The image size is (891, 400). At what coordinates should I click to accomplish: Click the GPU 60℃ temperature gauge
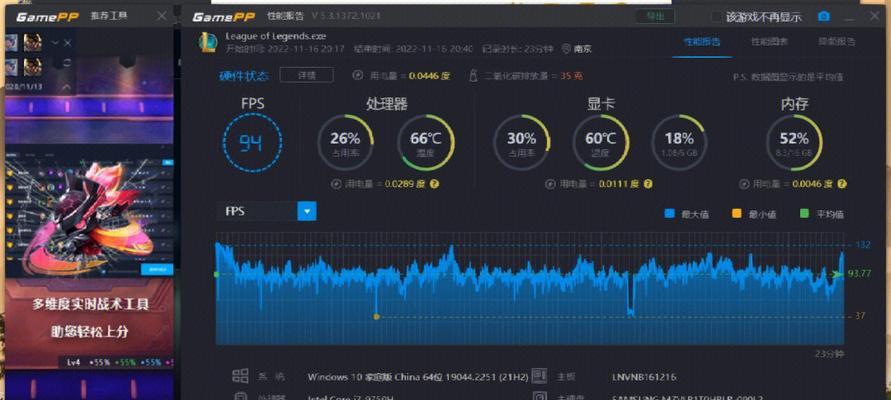point(601,142)
